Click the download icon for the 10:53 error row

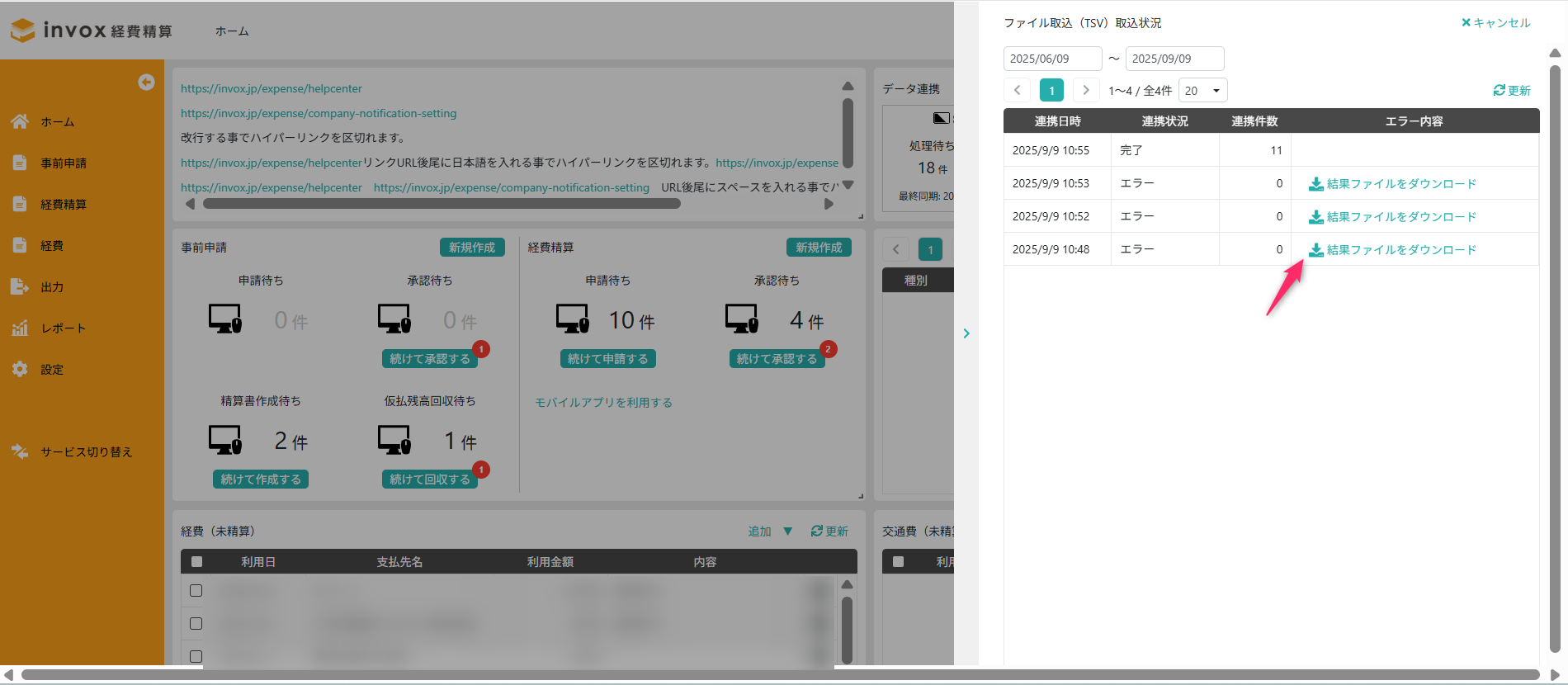tap(1316, 183)
